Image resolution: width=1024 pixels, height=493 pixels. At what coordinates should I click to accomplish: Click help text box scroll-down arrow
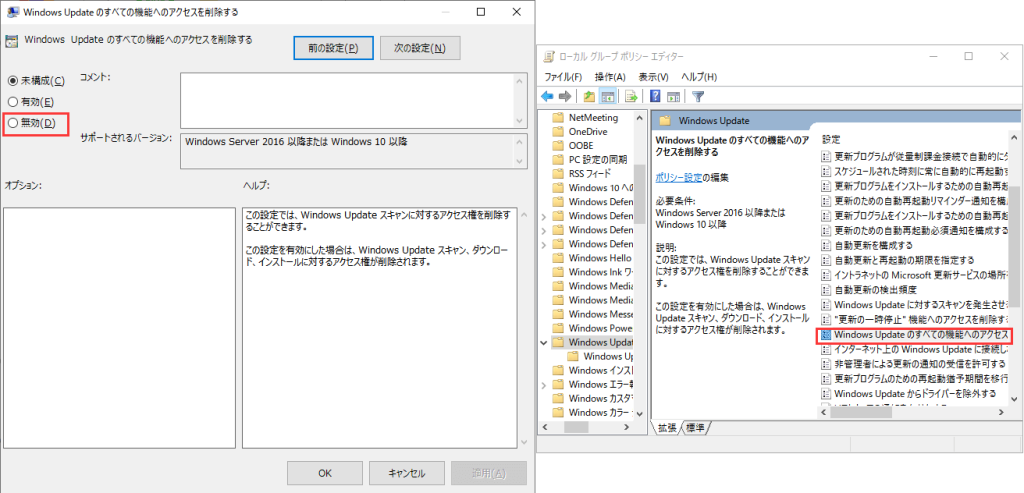pos(523,441)
